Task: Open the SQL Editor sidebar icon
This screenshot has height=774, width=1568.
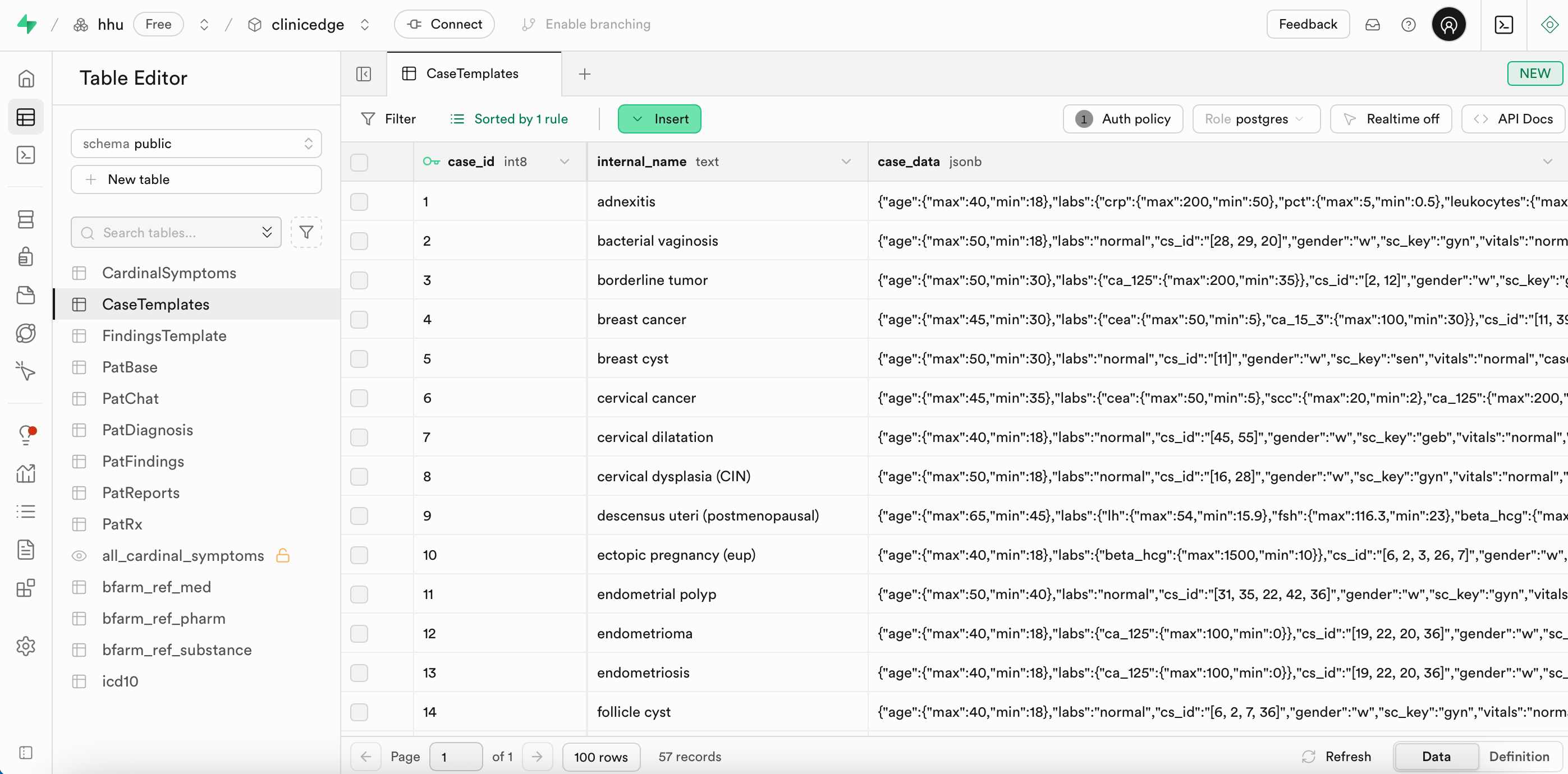Action: [x=26, y=155]
